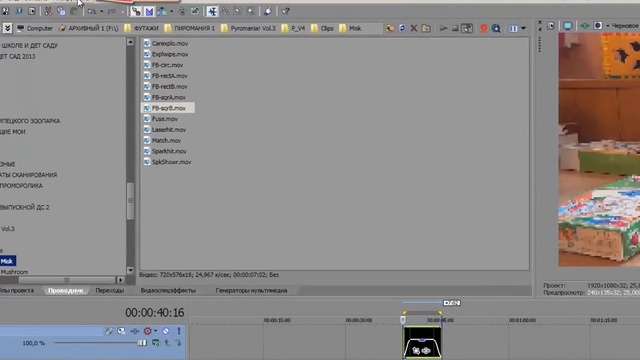Open the automation settings dropdown arrow
Image resolution: width=640 pixels, height=360 pixels.
point(155,331)
